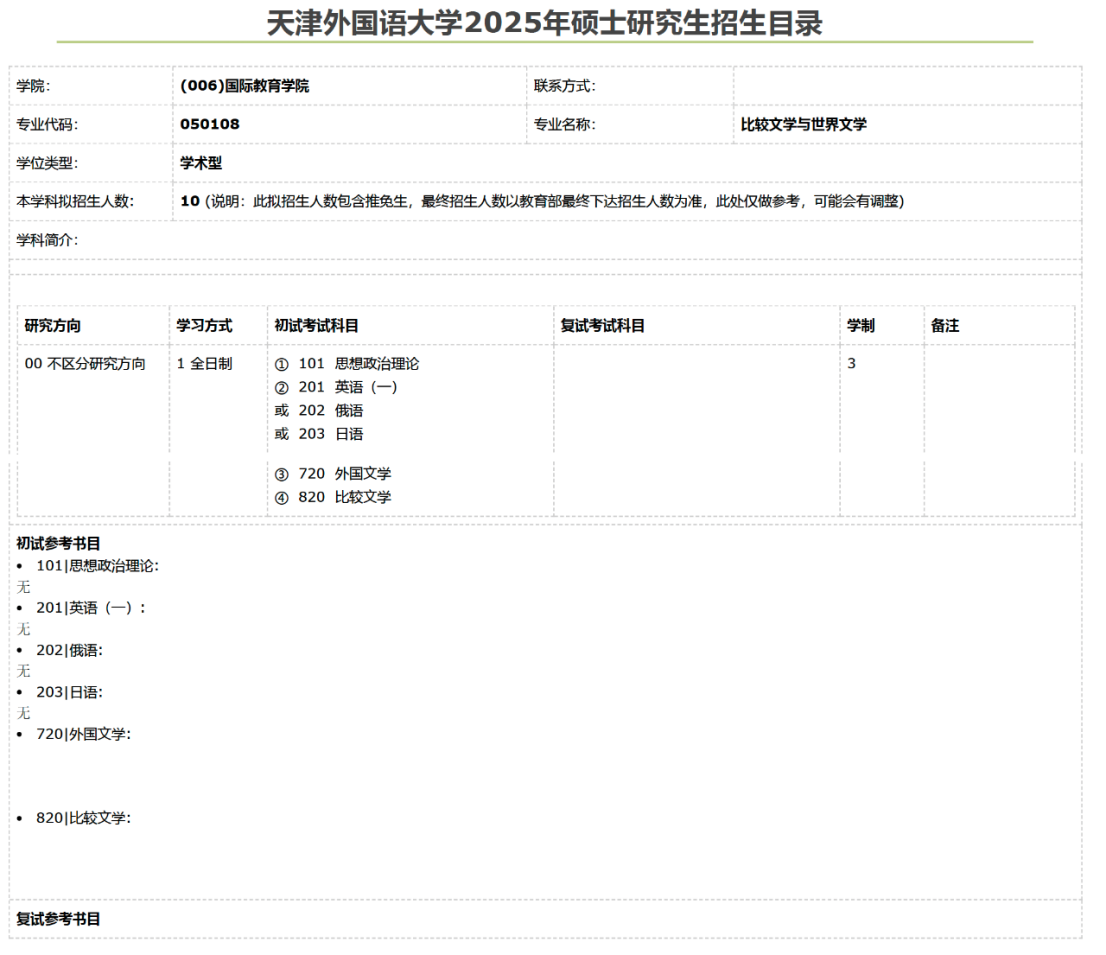Click the 研究方向 column header
Screen dimensions: 1106x955
(53, 325)
